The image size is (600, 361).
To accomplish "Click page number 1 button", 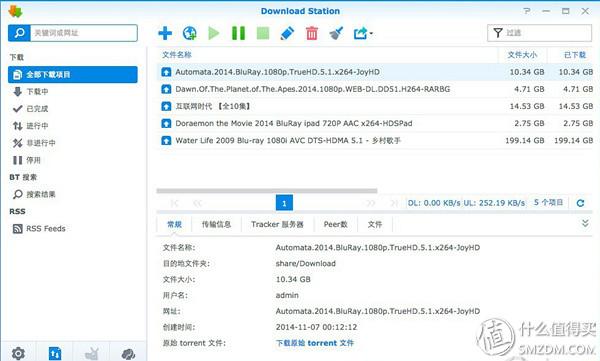I will click(x=284, y=203).
